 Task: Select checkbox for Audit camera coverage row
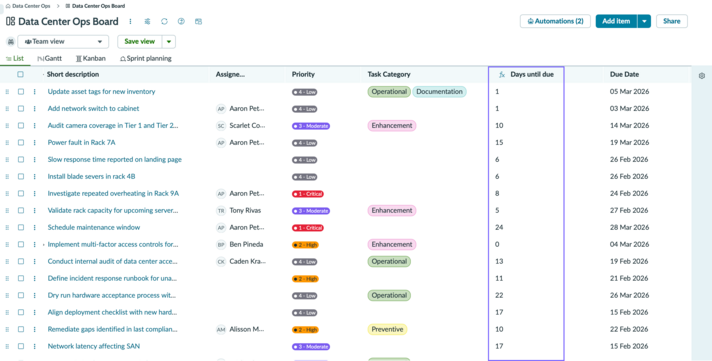click(21, 126)
